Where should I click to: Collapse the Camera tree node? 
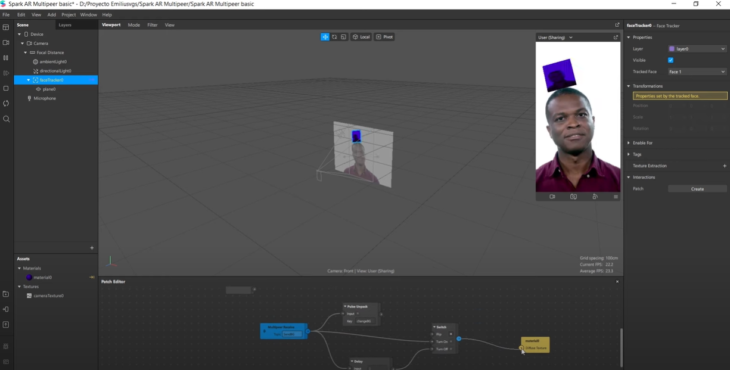pos(22,43)
